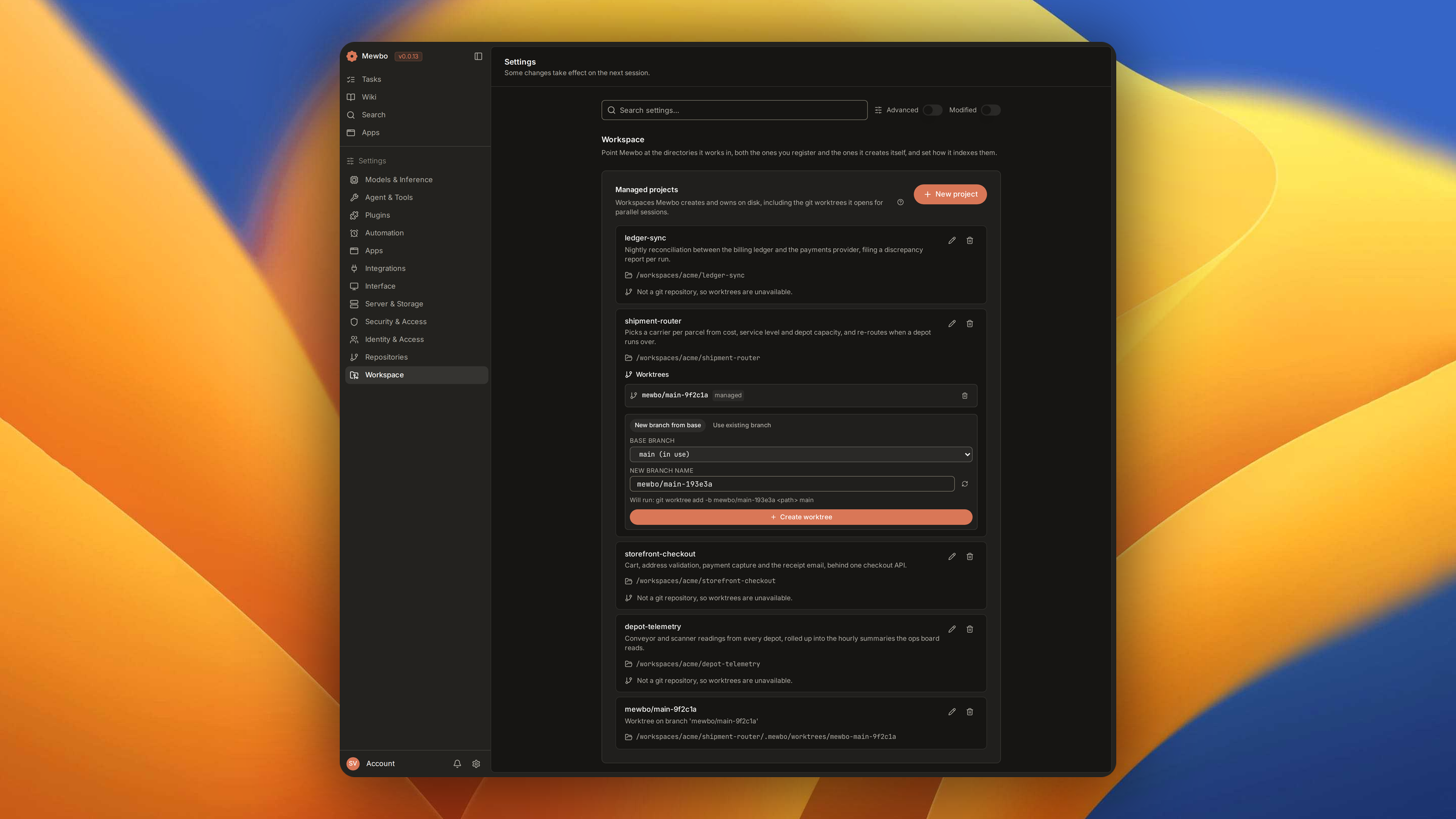Click the new branch name field
Image resolution: width=1456 pixels, height=819 pixels.
point(792,484)
